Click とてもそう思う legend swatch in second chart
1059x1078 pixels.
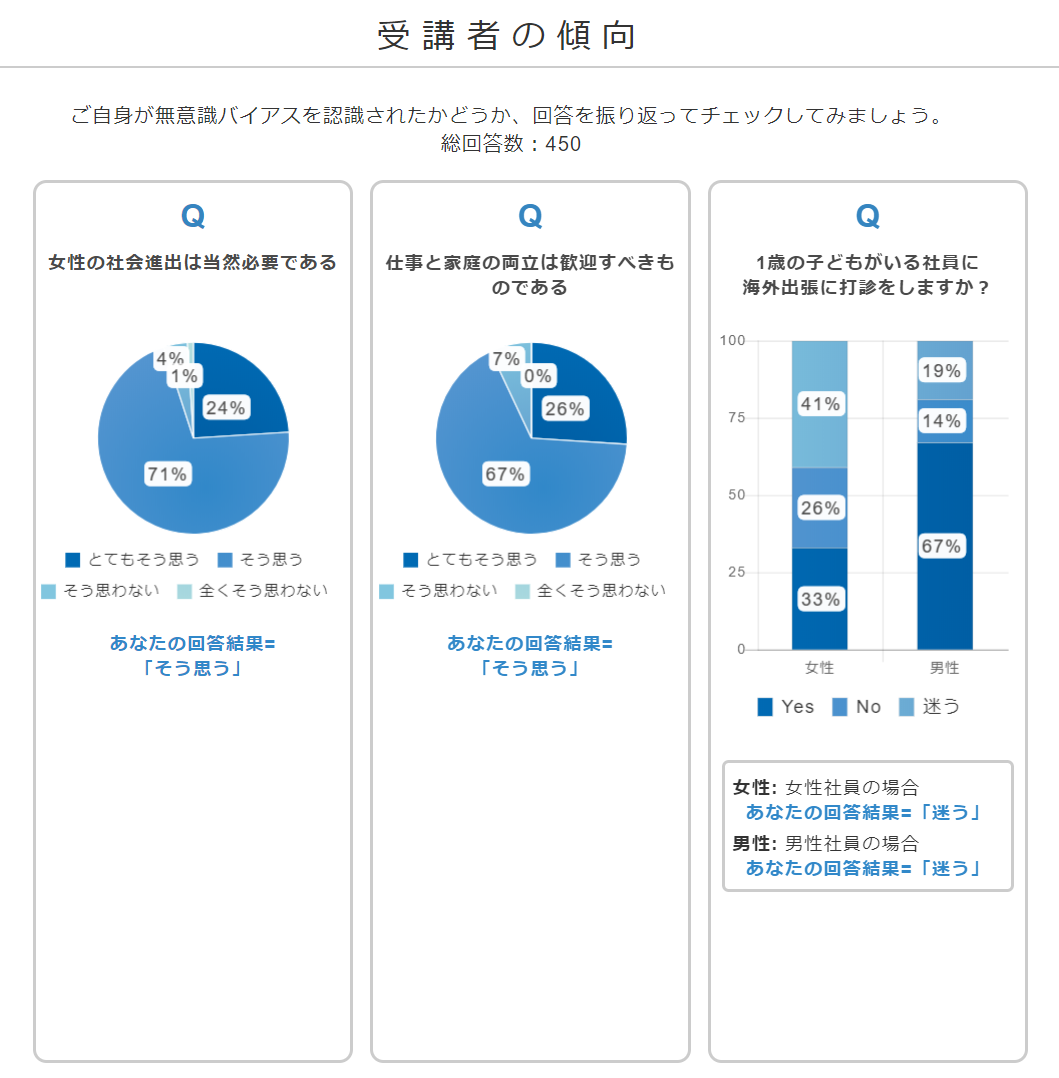tap(411, 560)
